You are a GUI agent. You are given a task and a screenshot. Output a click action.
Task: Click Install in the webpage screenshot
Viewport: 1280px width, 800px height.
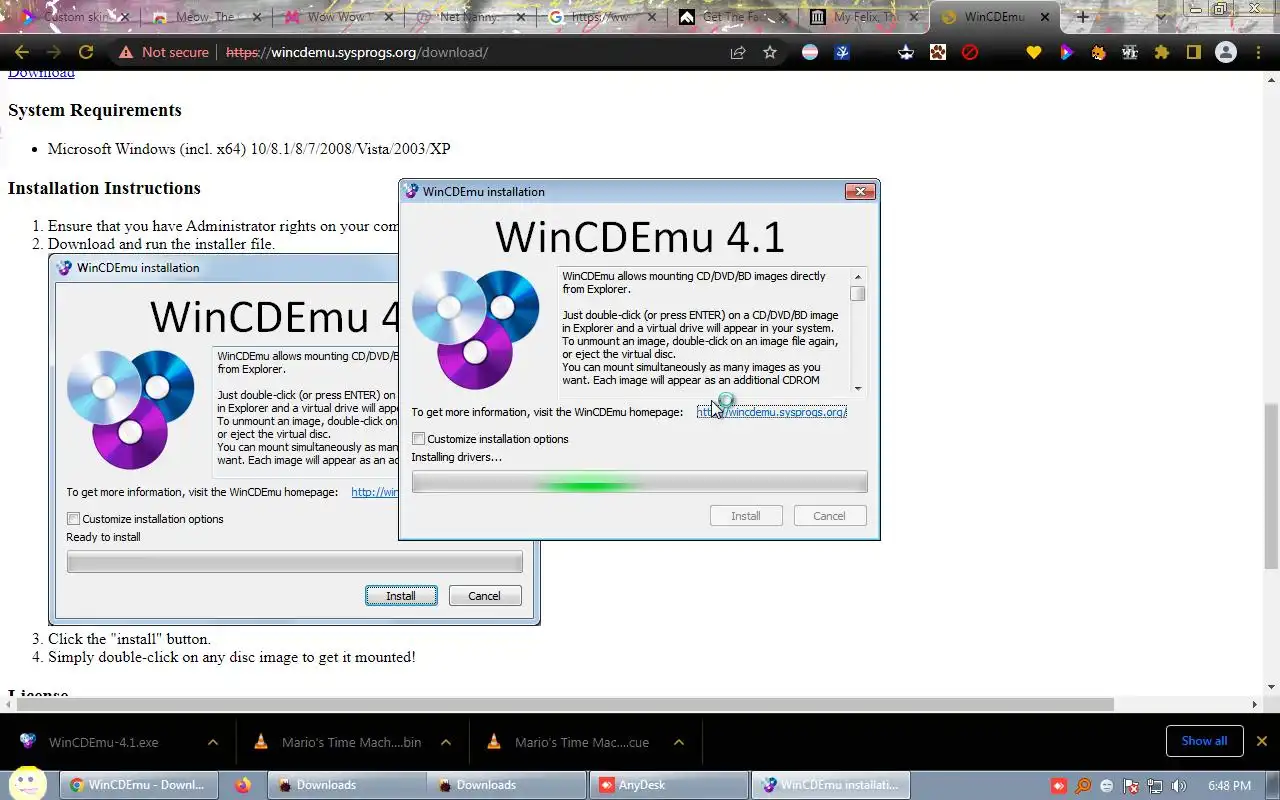(401, 596)
